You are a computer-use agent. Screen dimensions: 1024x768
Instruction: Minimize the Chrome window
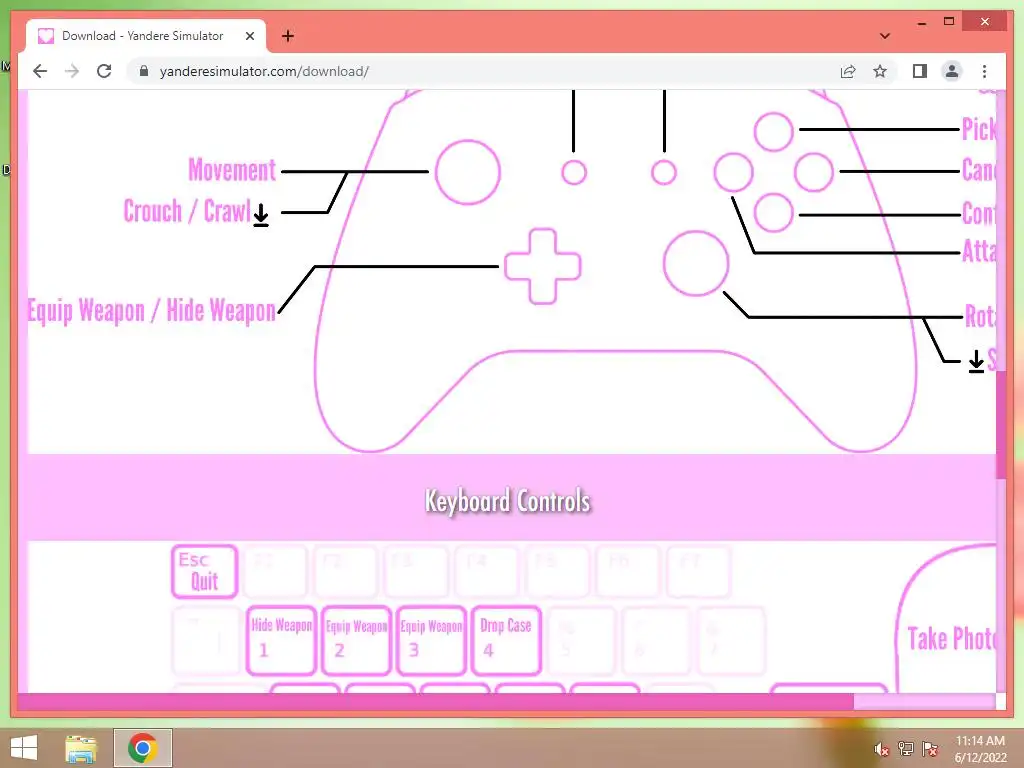click(x=921, y=22)
